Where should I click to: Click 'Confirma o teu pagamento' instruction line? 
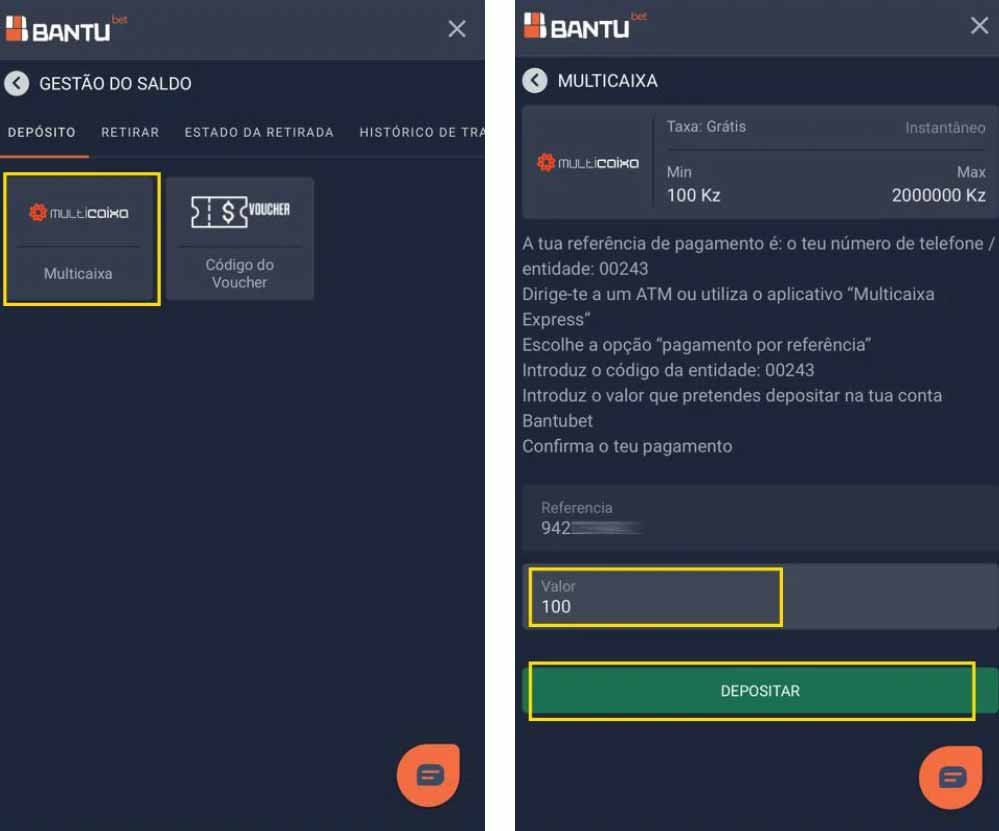pos(627,446)
